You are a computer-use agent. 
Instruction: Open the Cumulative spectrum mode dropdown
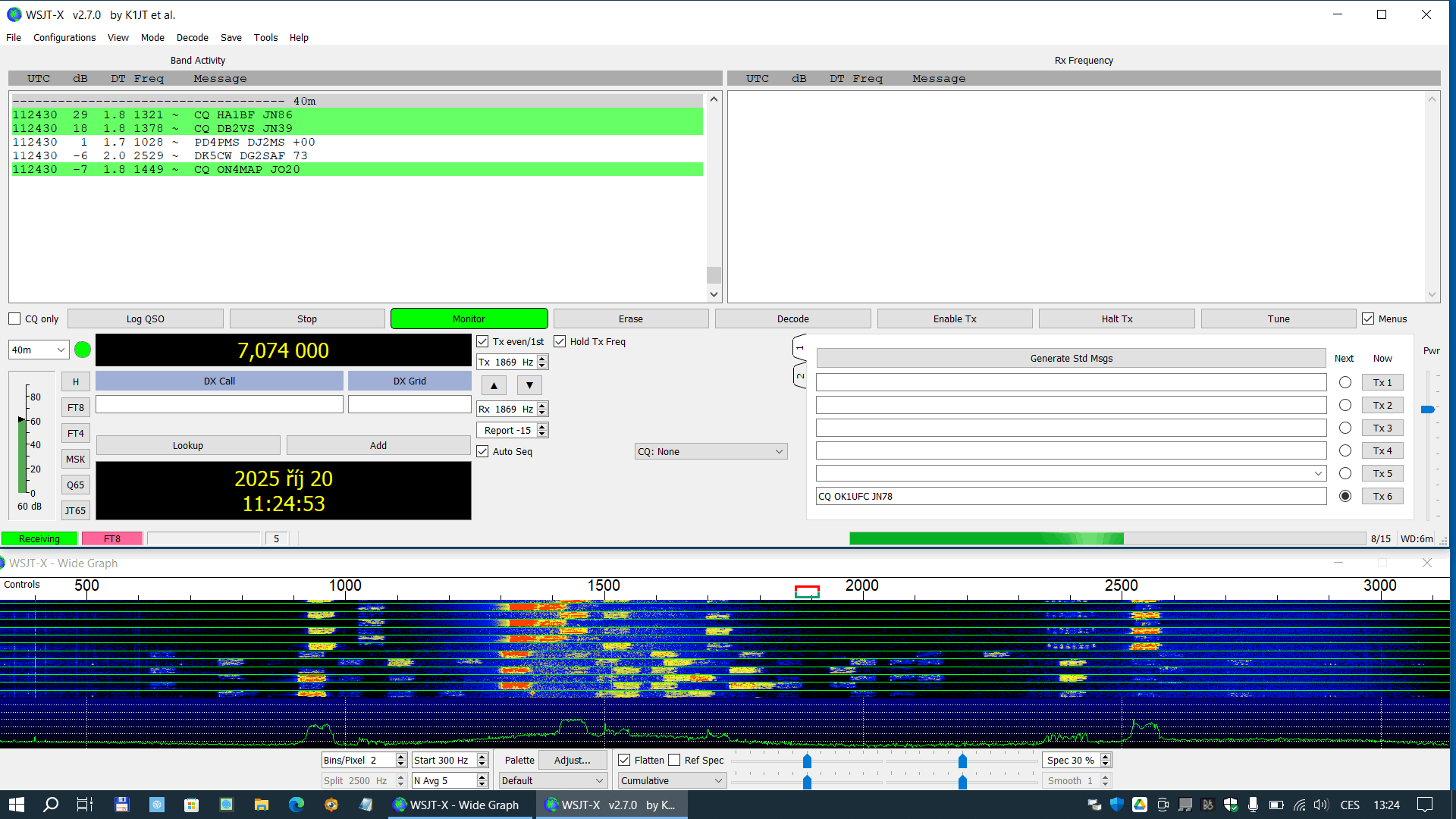click(x=671, y=780)
